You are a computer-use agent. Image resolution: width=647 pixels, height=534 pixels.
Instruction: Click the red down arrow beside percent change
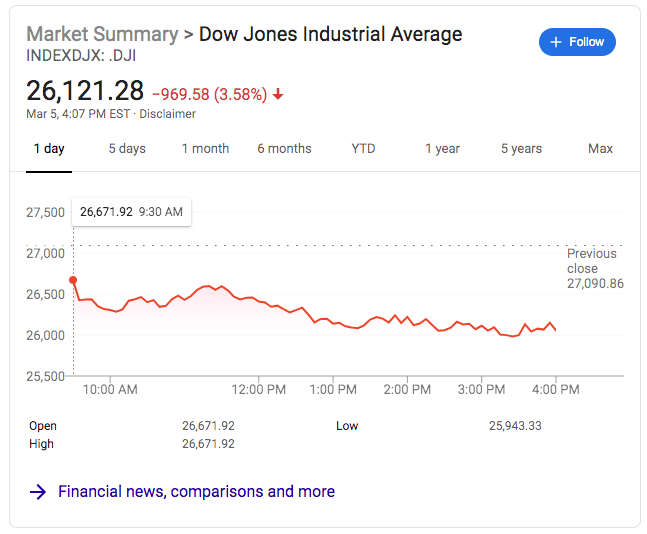tap(278, 94)
